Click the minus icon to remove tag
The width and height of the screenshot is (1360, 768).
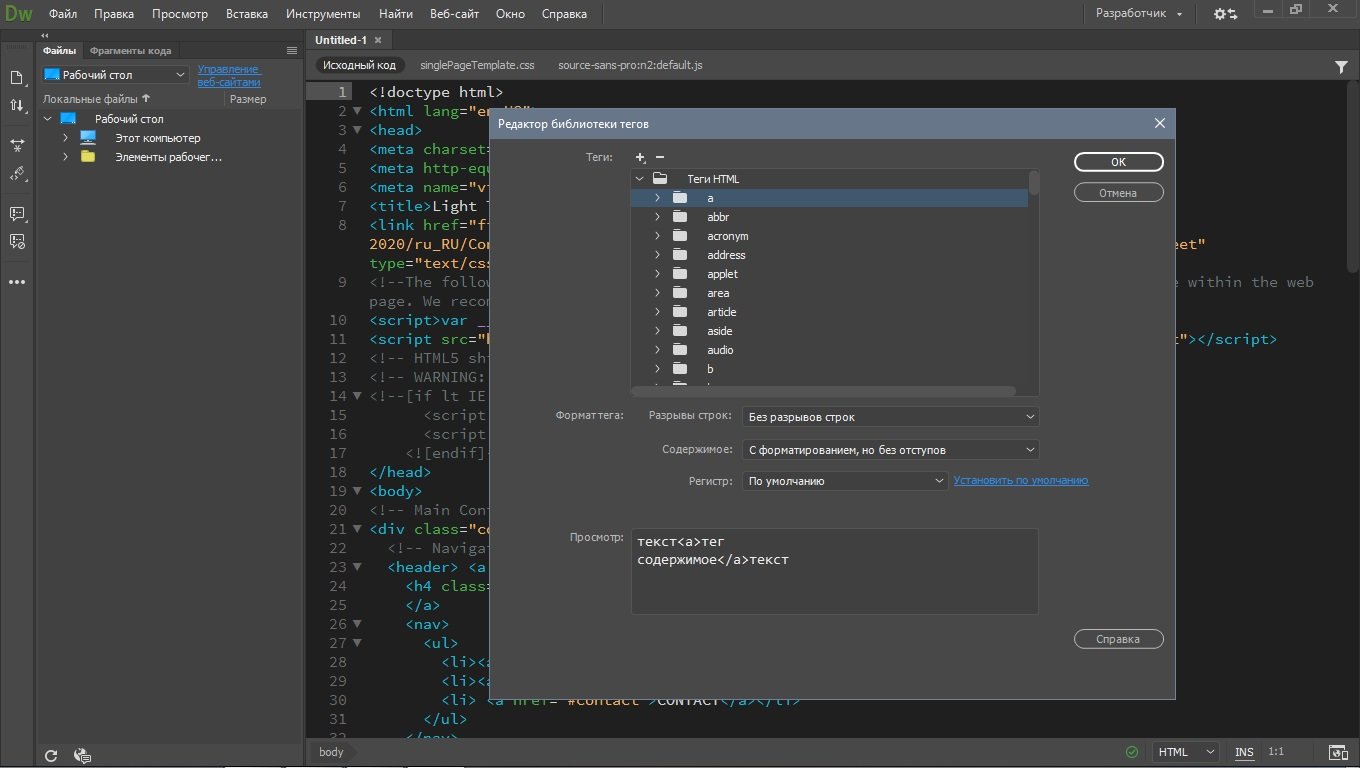click(x=660, y=158)
